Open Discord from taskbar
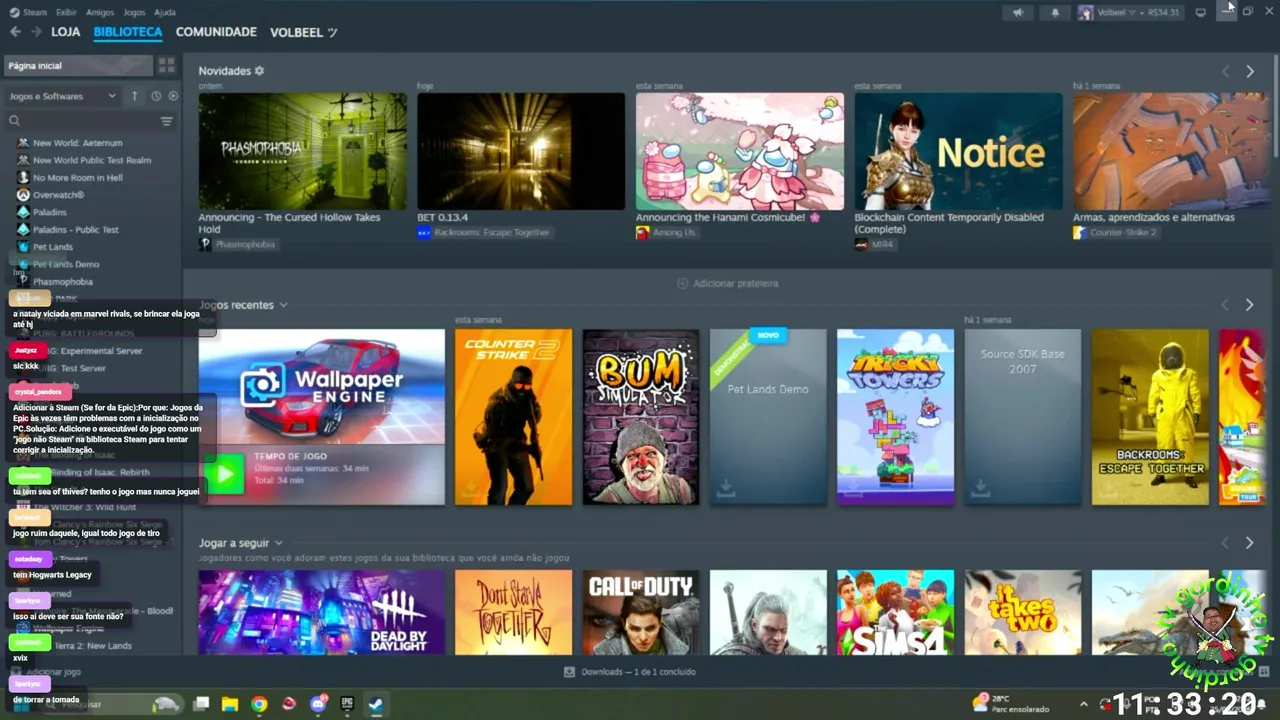 319,704
